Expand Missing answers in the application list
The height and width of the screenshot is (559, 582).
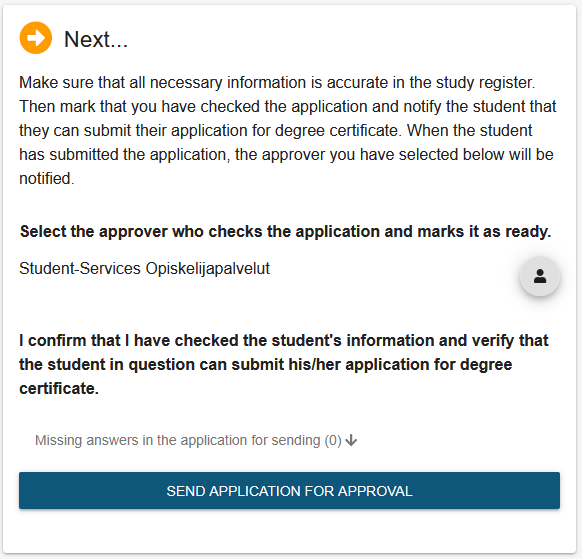click(196, 440)
